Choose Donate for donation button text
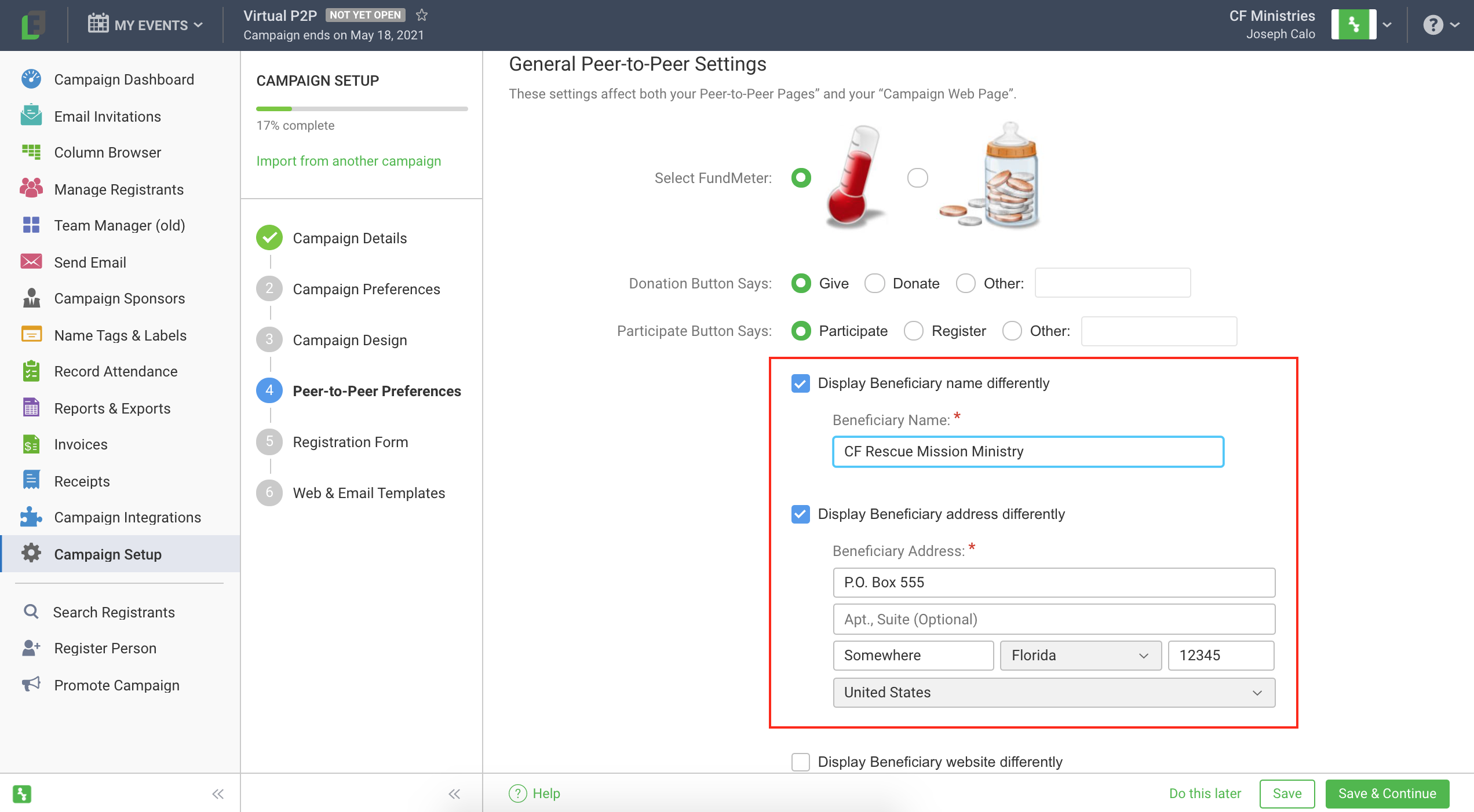 [875, 283]
